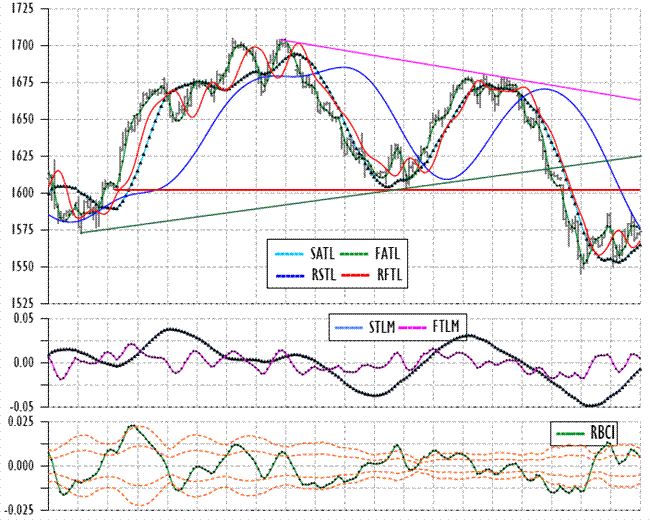Click the 0.025 label on bottom panel axis

tap(20, 422)
